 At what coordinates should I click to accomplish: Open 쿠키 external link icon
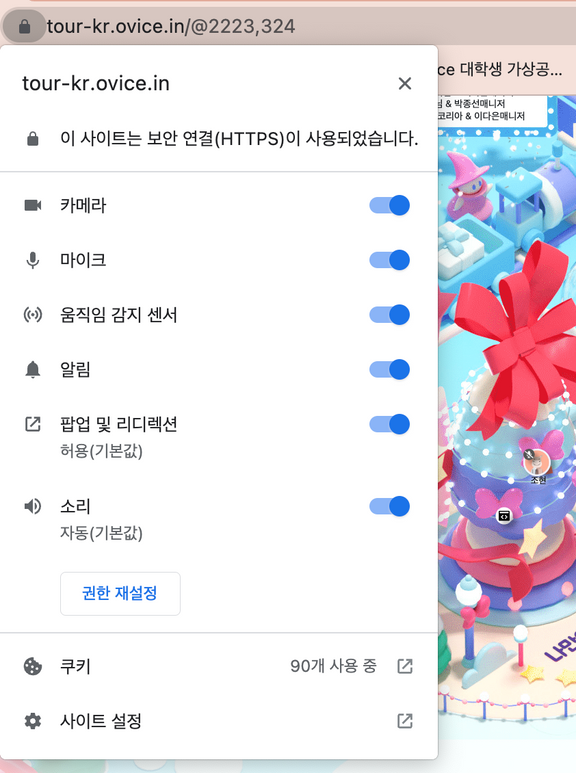[x=405, y=666]
